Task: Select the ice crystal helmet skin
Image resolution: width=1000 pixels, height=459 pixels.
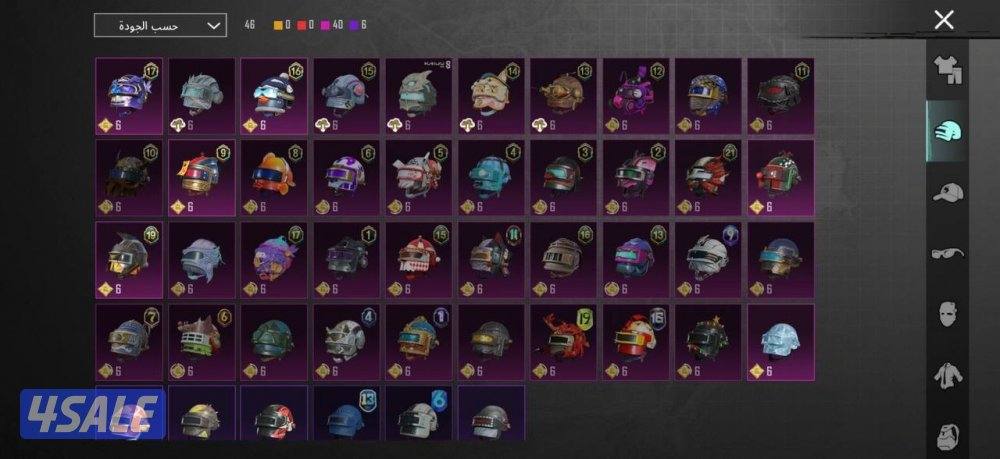Action: click(781, 342)
